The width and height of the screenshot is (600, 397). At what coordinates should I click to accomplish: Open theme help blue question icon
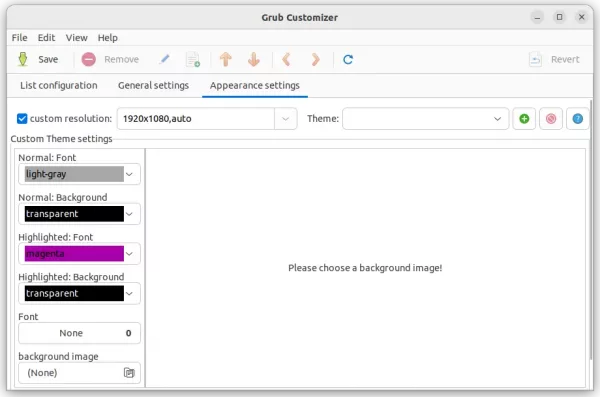(x=577, y=119)
